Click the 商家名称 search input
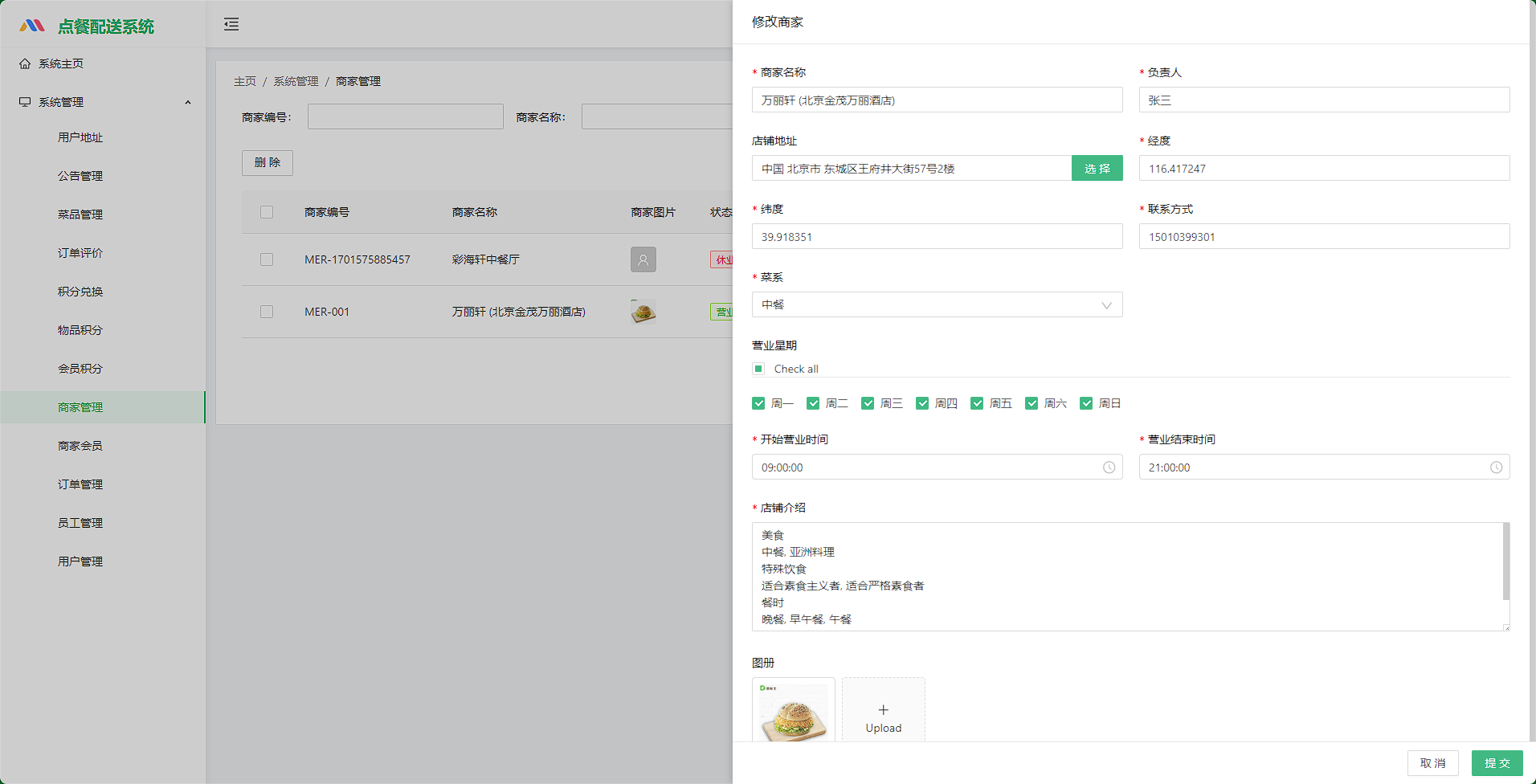 coord(657,116)
